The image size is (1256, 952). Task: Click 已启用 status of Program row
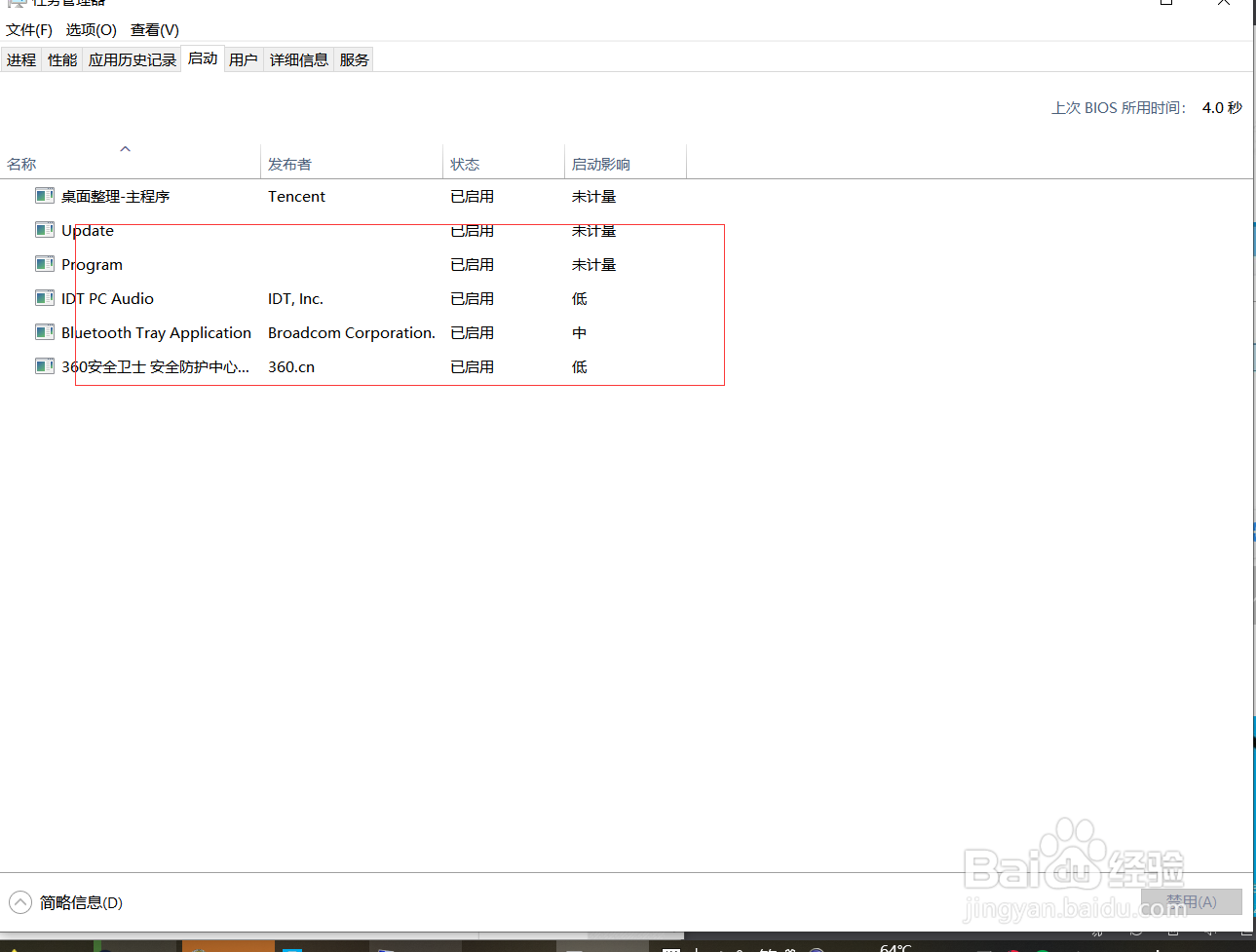pyautogui.click(x=473, y=264)
